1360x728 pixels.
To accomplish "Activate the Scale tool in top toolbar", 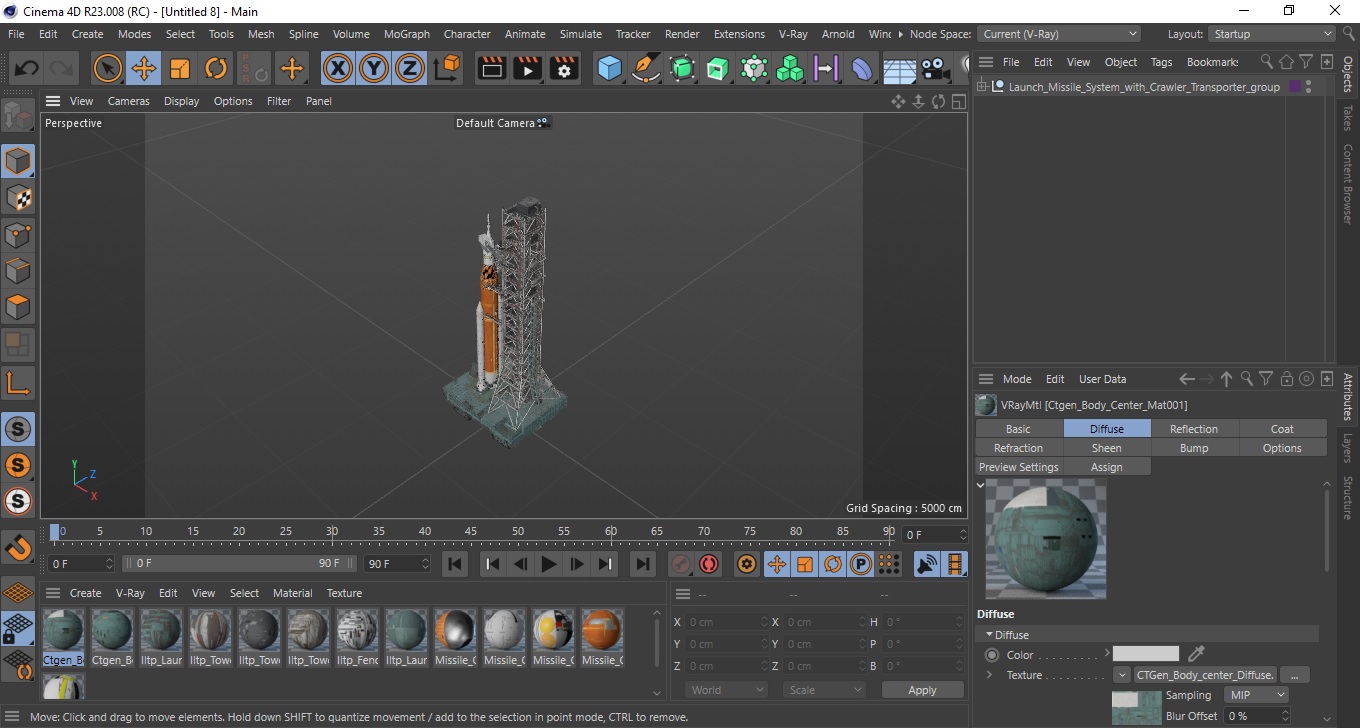I will pyautogui.click(x=180, y=68).
